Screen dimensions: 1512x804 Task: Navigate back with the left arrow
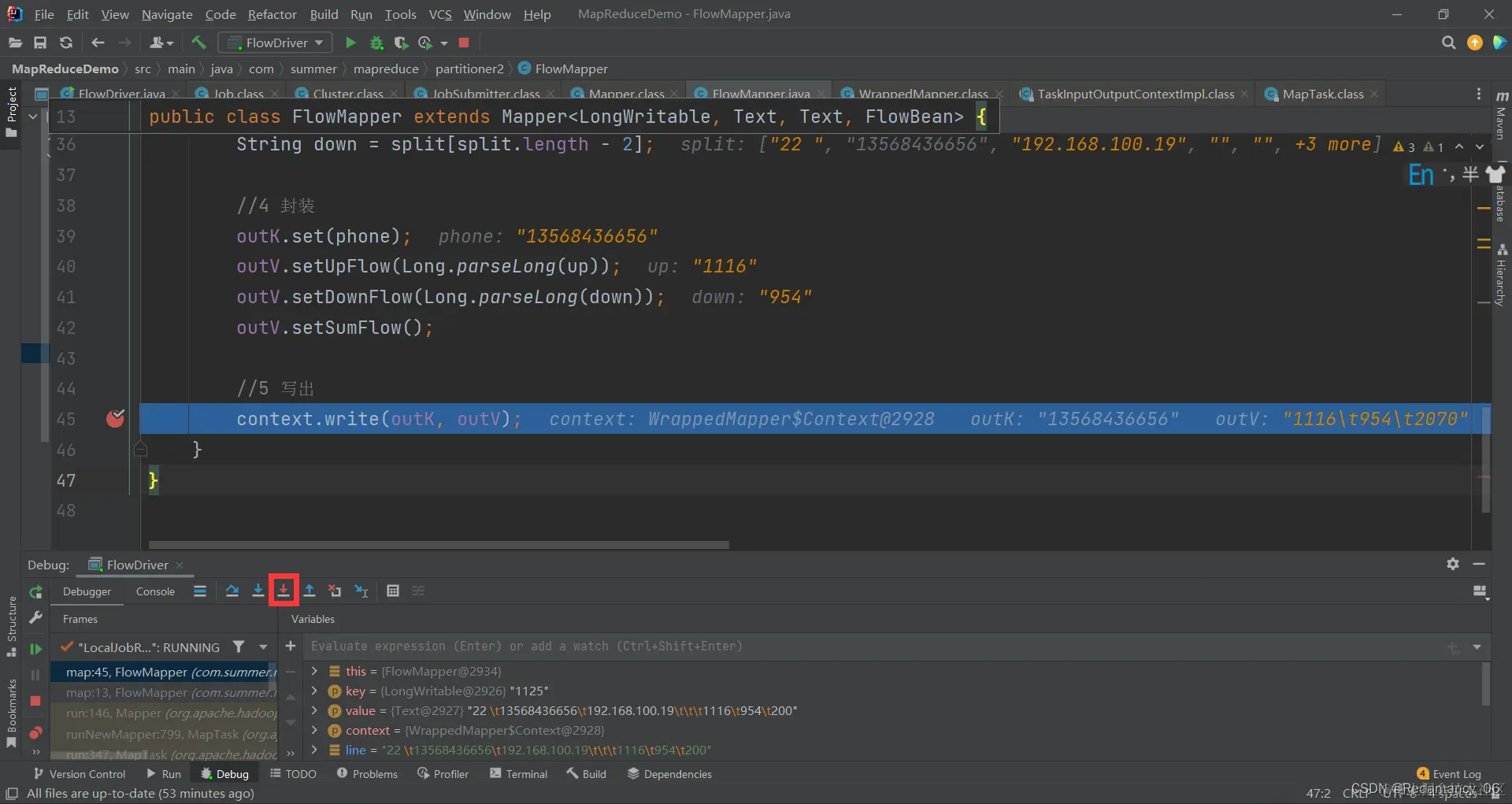tap(98, 43)
